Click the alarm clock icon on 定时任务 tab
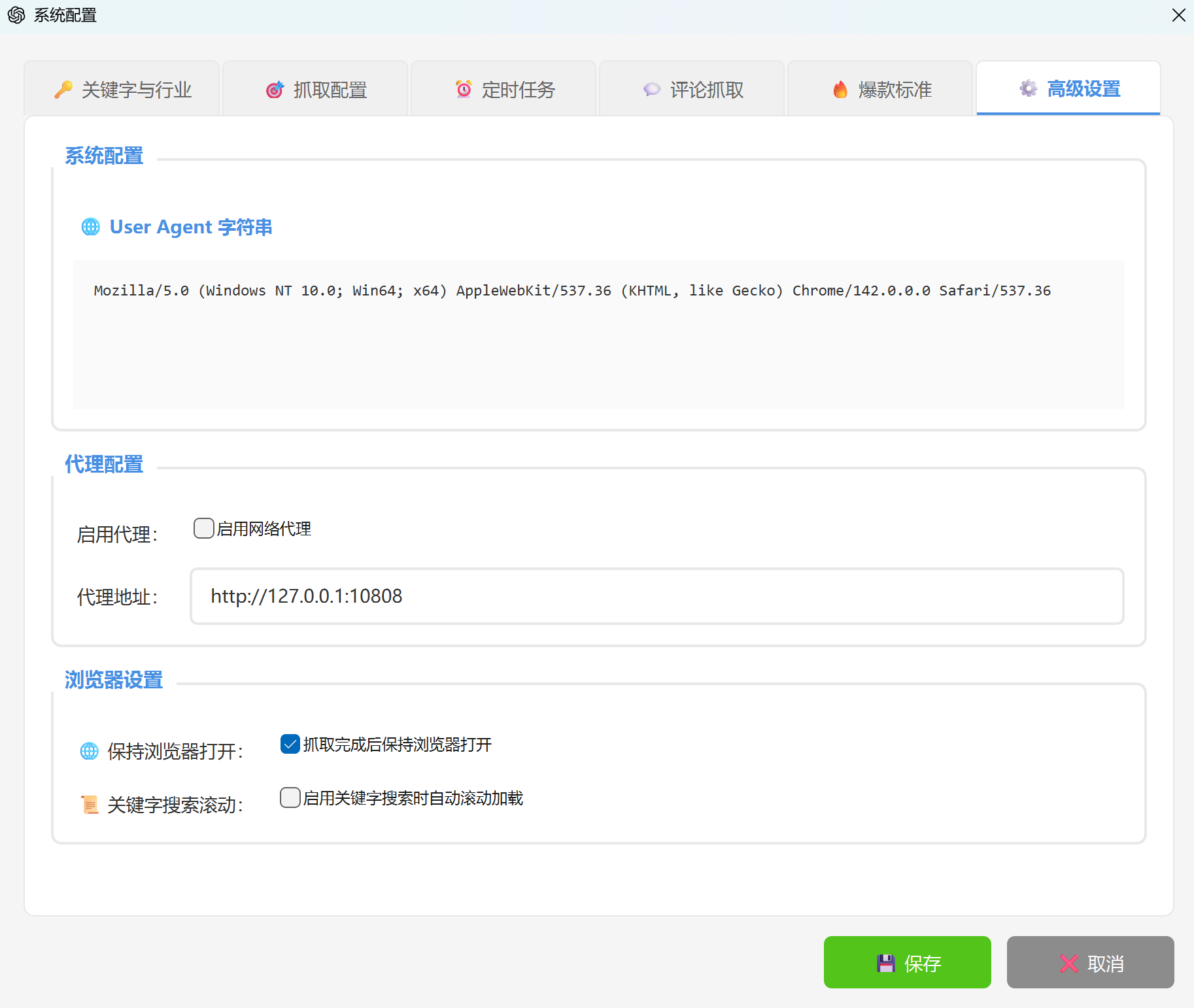Viewport: 1194px width, 1008px height. pyautogui.click(x=464, y=90)
